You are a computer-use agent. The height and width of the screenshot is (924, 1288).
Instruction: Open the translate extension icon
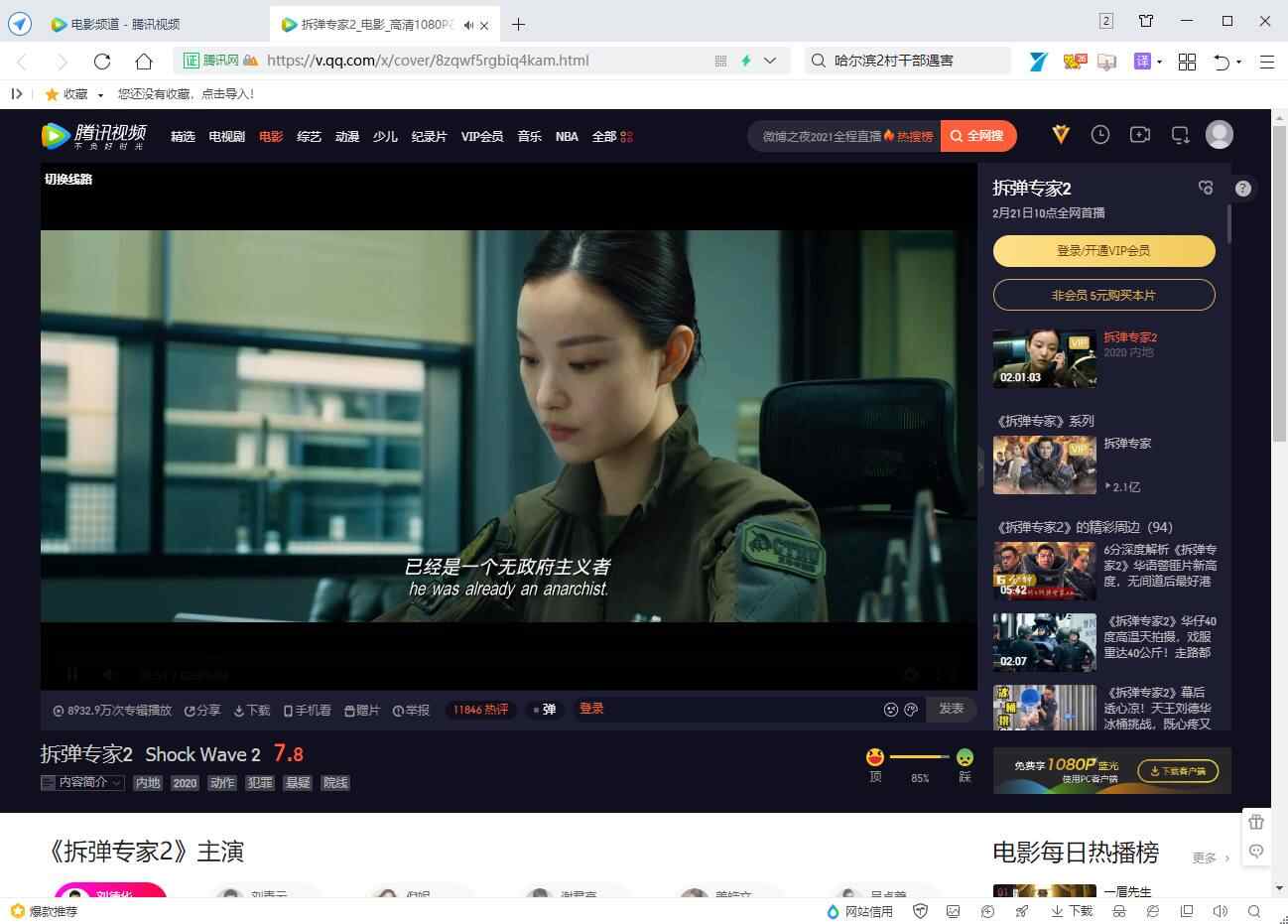tap(1142, 62)
